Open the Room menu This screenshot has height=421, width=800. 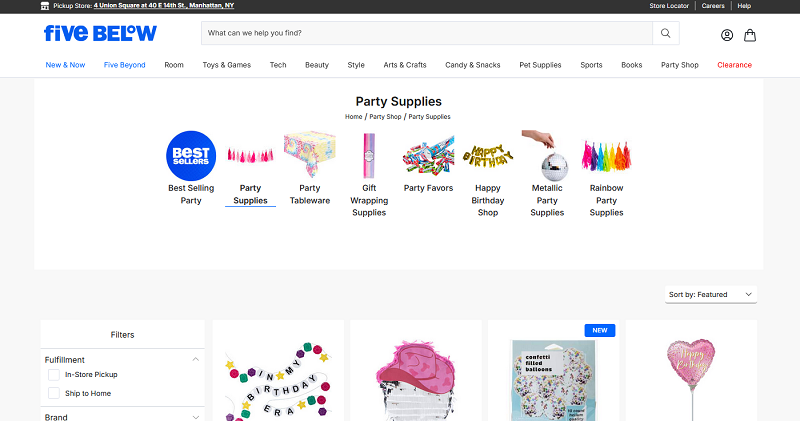[174, 65]
